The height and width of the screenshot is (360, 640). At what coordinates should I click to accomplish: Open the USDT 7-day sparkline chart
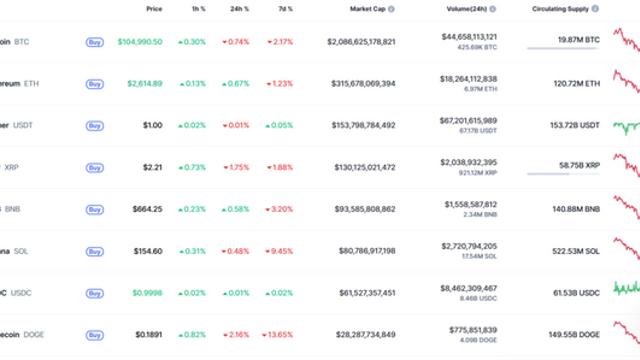[x=627, y=127]
